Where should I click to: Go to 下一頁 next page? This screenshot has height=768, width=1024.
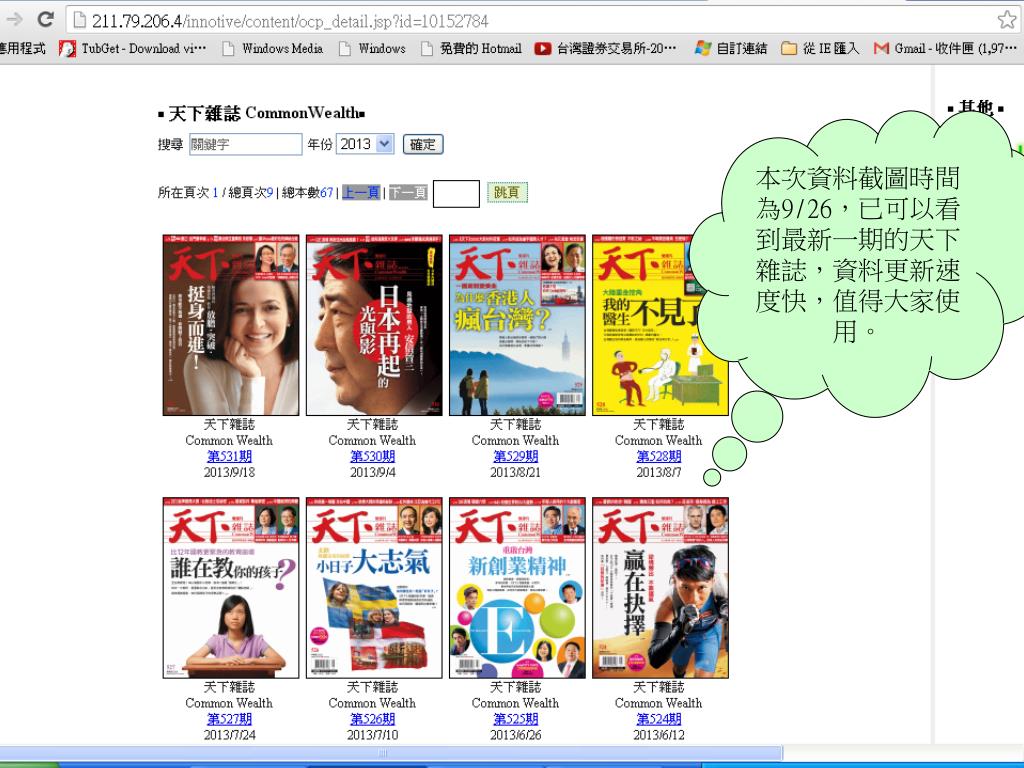tap(408, 193)
